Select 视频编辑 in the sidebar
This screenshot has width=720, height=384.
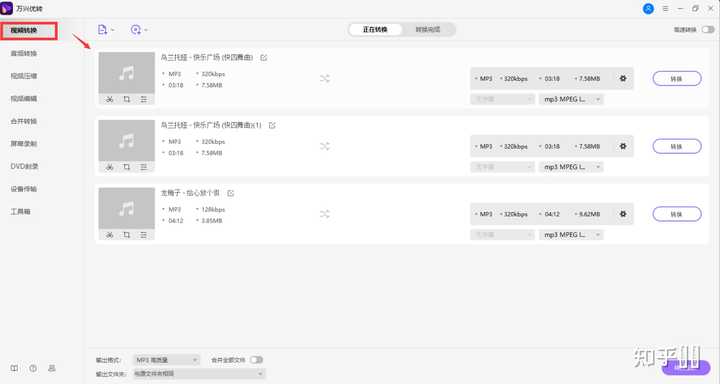click(x=24, y=98)
